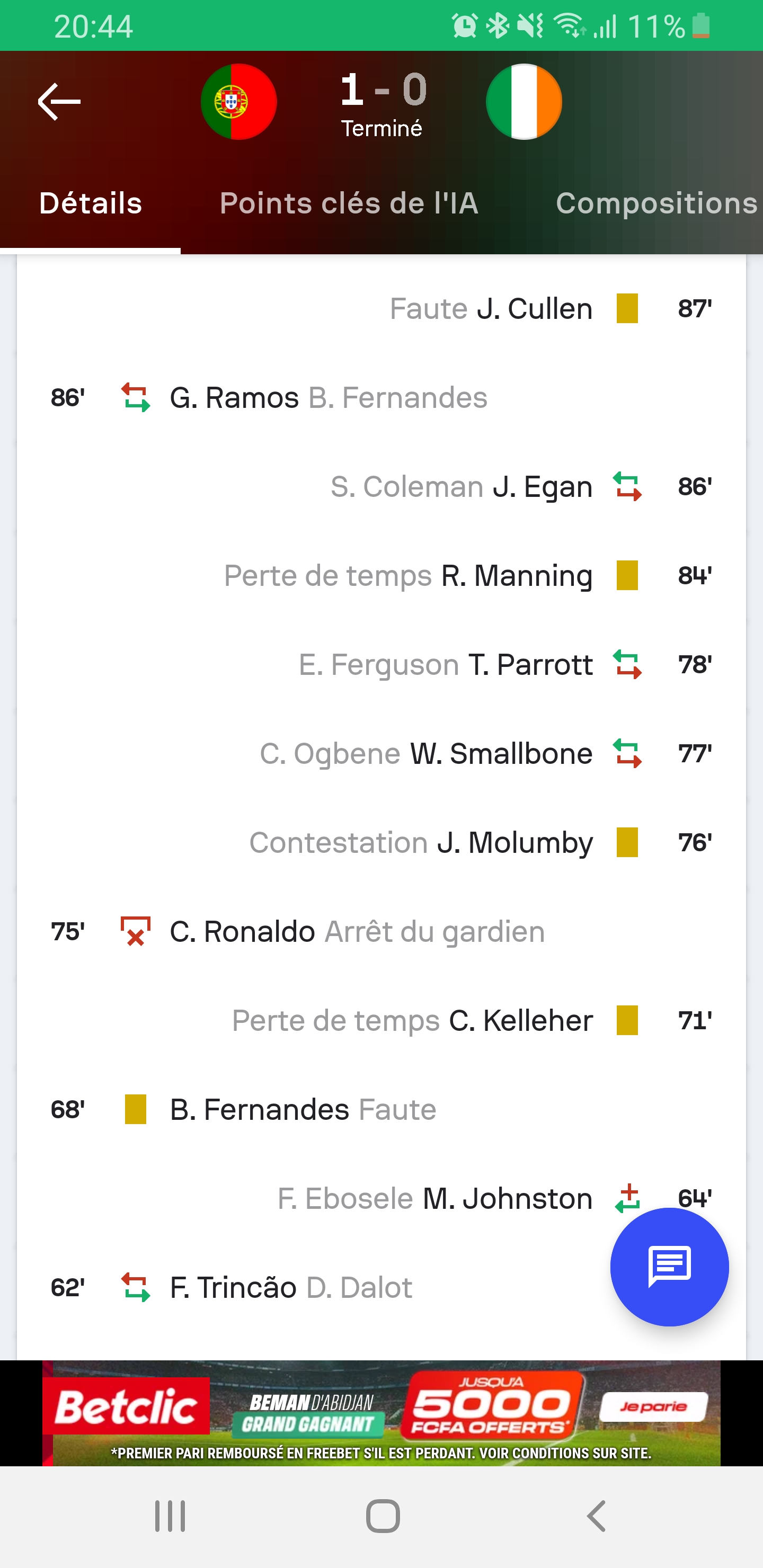The height and width of the screenshot is (1568, 763).
Task: Tap player name F. Trincão
Action: click(x=233, y=1287)
